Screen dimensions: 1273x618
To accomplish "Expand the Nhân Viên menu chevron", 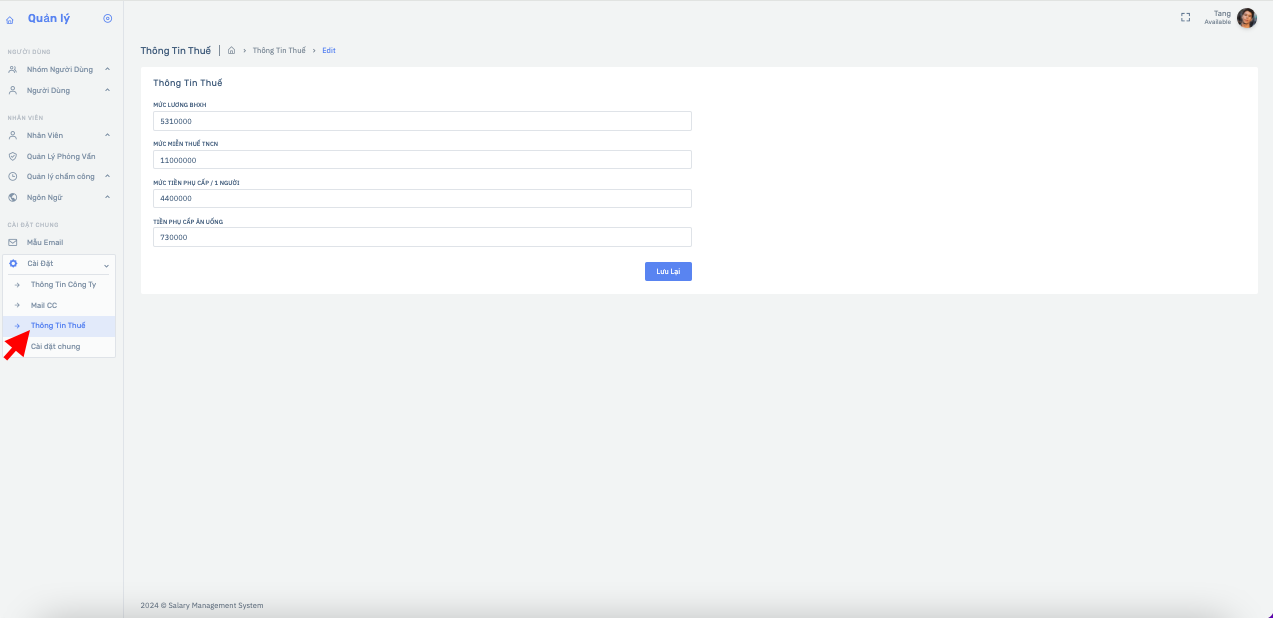I will pos(107,135).
